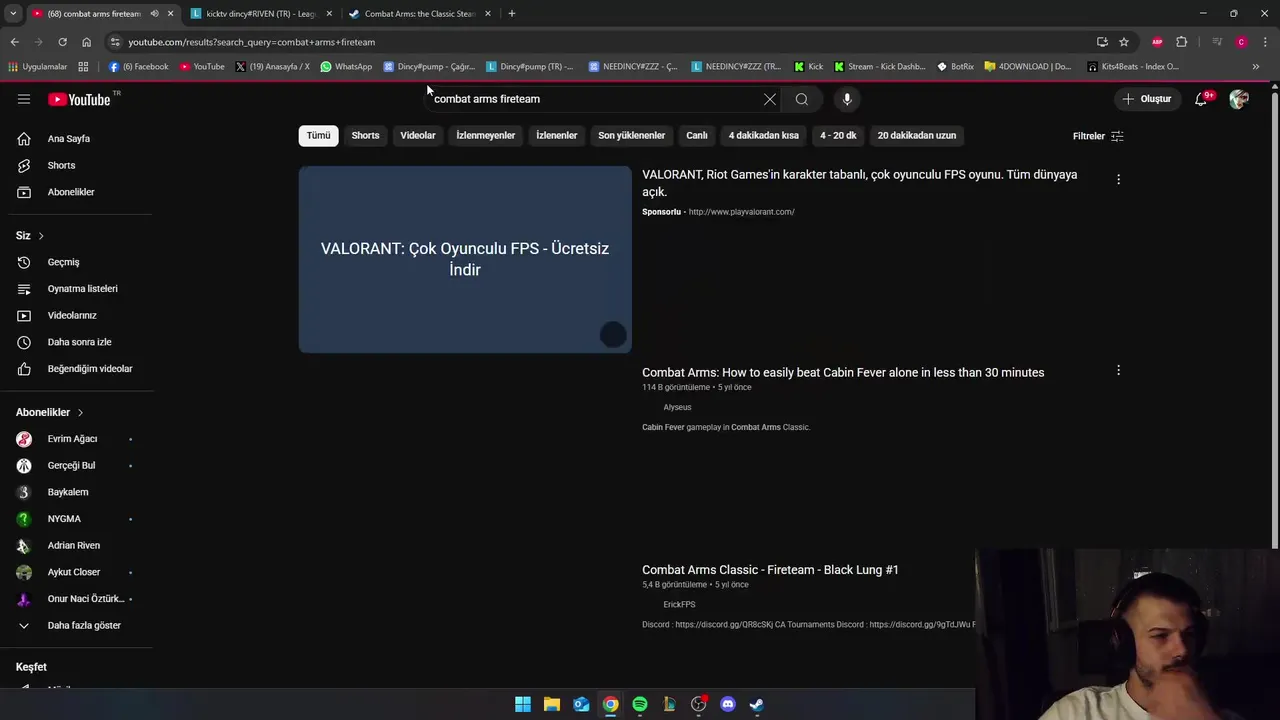Switch to the kicktv dincy#RIVEN tab
The width and height of the screenshot is (1280, 720).
click(261, 14)
